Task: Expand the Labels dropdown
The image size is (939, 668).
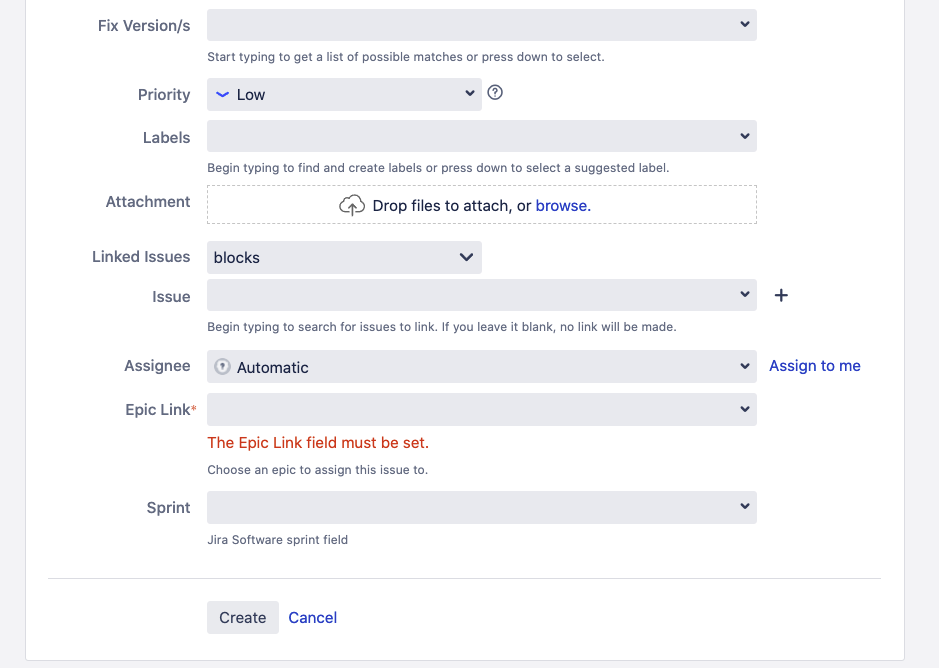Action: pyautogui.click(x=745, y=136)
